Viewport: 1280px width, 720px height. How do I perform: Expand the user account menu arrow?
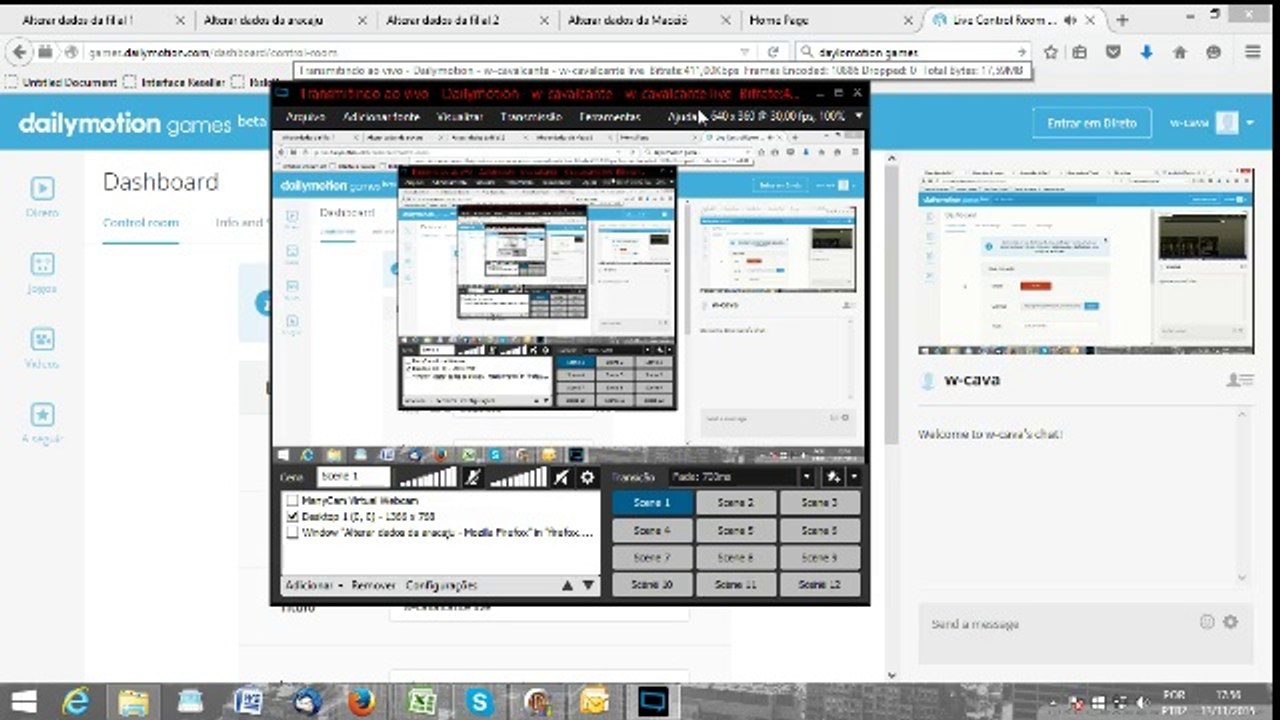click(x=1251, y=123)
